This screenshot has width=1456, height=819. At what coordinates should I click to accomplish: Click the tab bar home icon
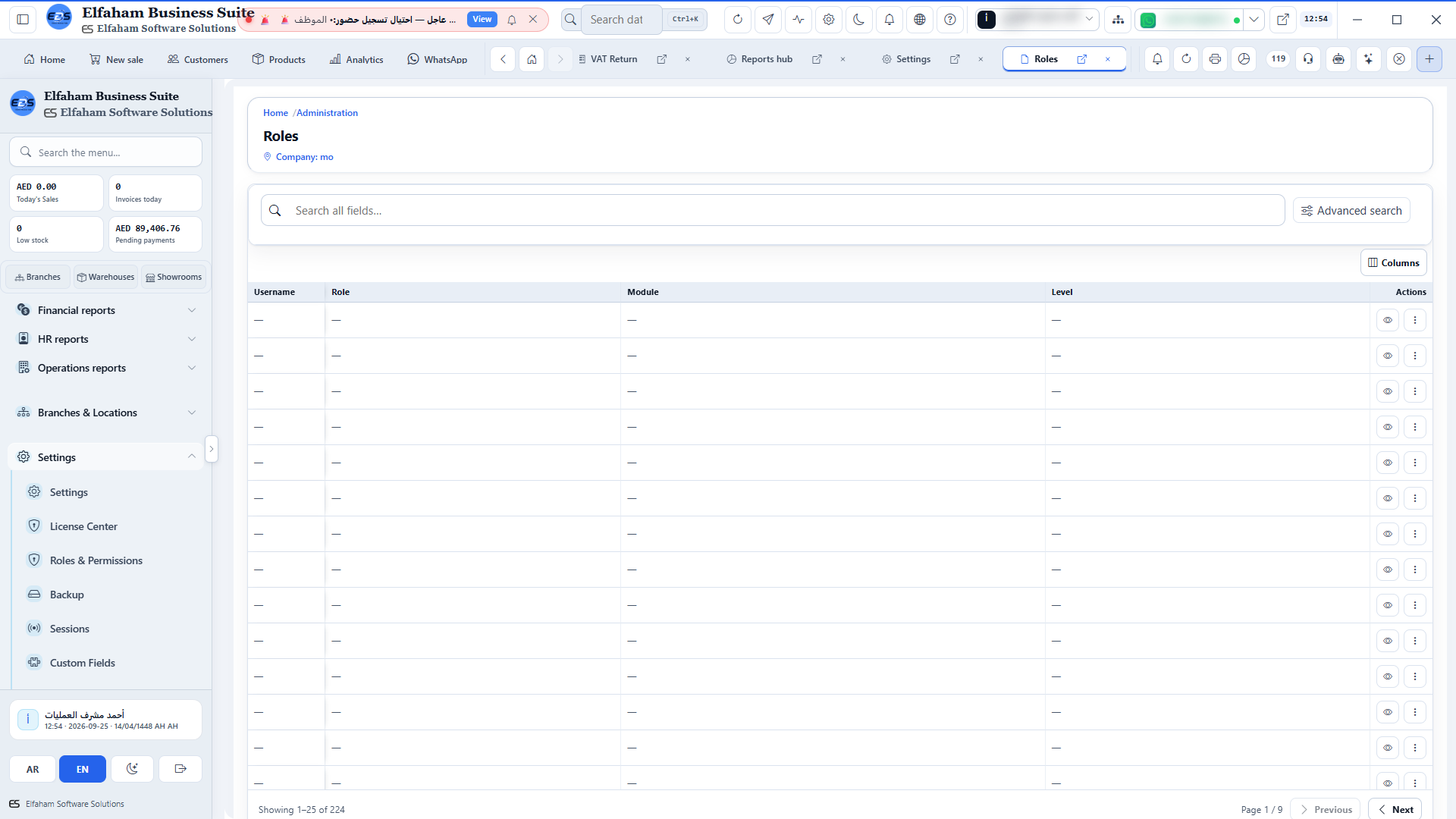(532, 59)
